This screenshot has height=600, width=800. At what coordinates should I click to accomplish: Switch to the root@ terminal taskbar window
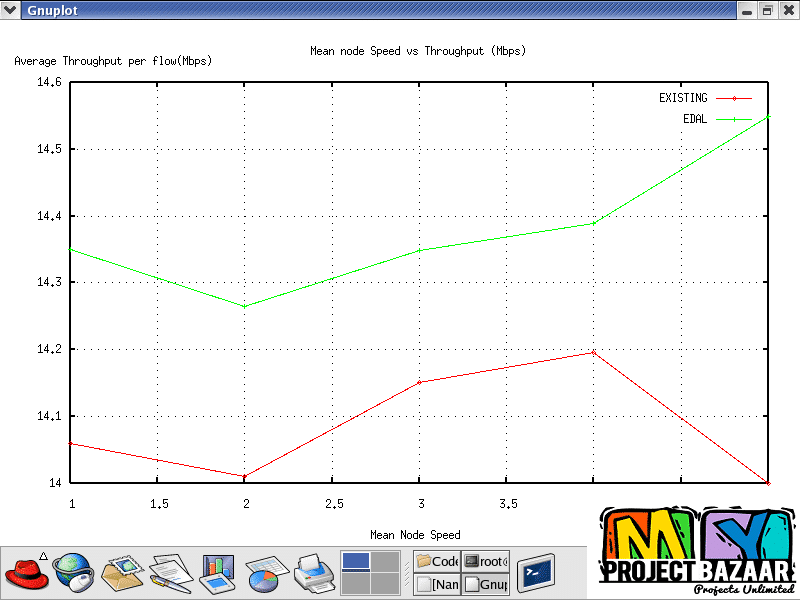[487, 562]
